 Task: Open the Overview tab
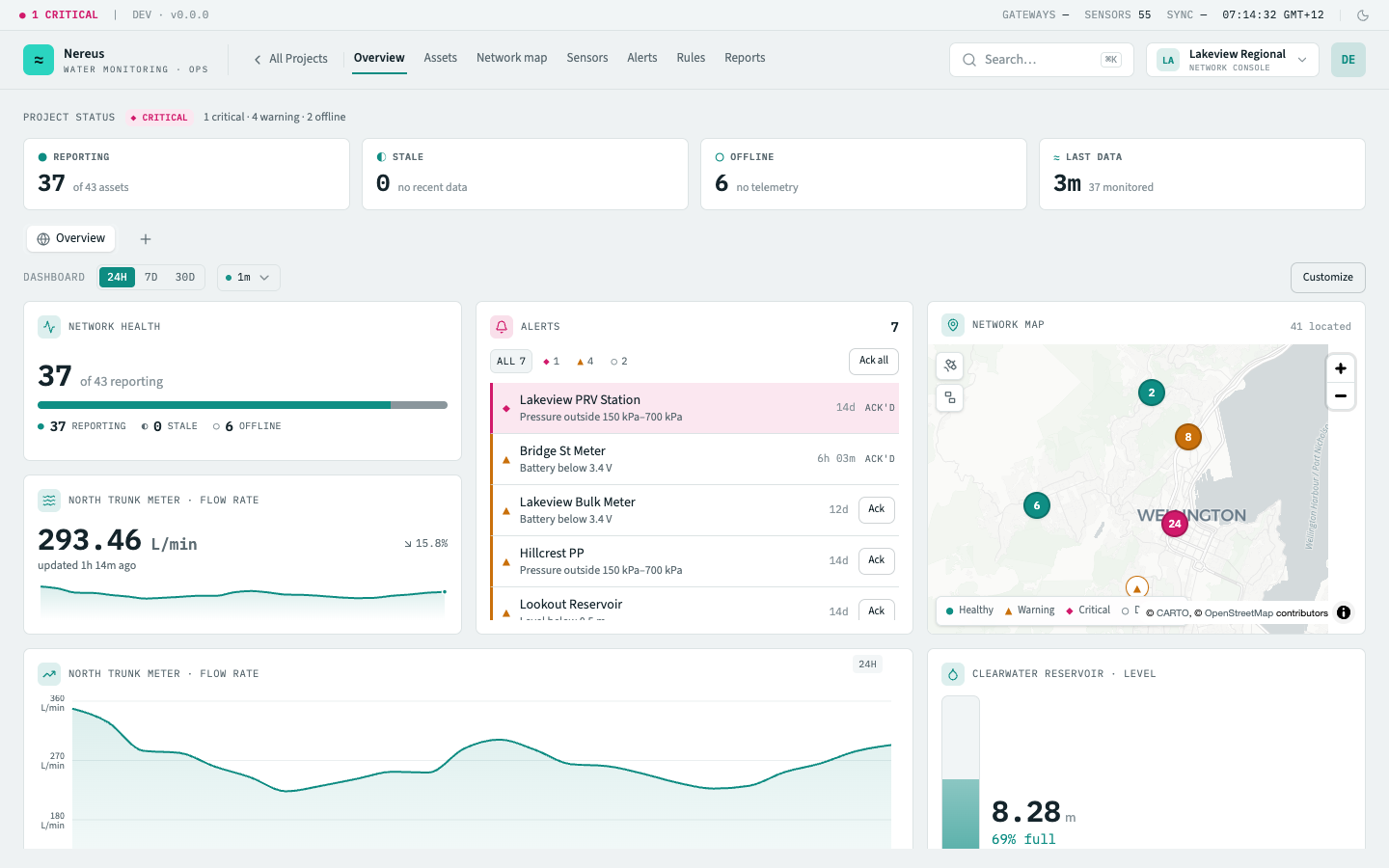pyautogui.click(x=379, y=58)
